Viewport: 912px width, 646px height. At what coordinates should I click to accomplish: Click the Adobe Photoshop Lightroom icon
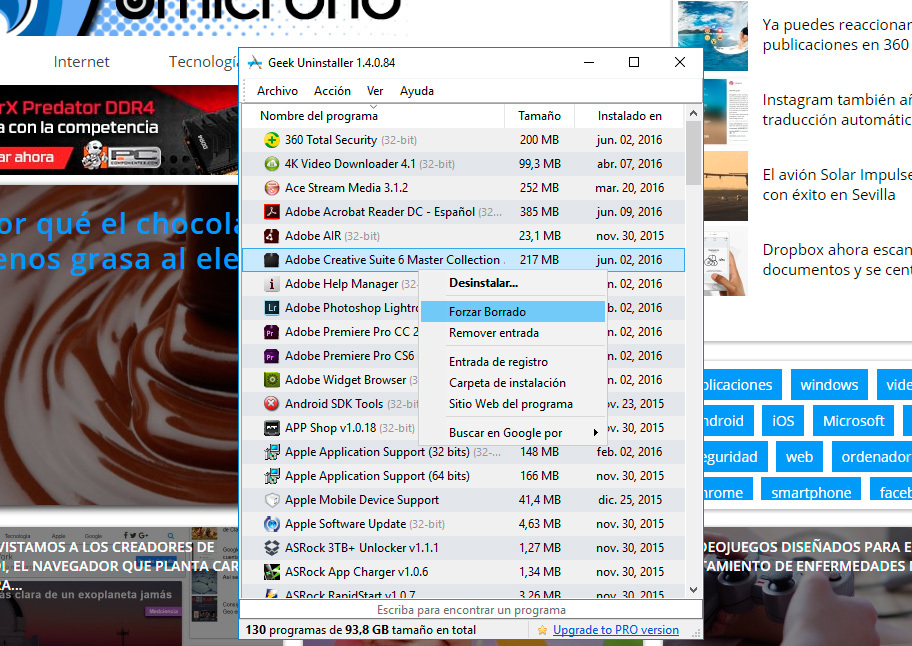point(270,307)
